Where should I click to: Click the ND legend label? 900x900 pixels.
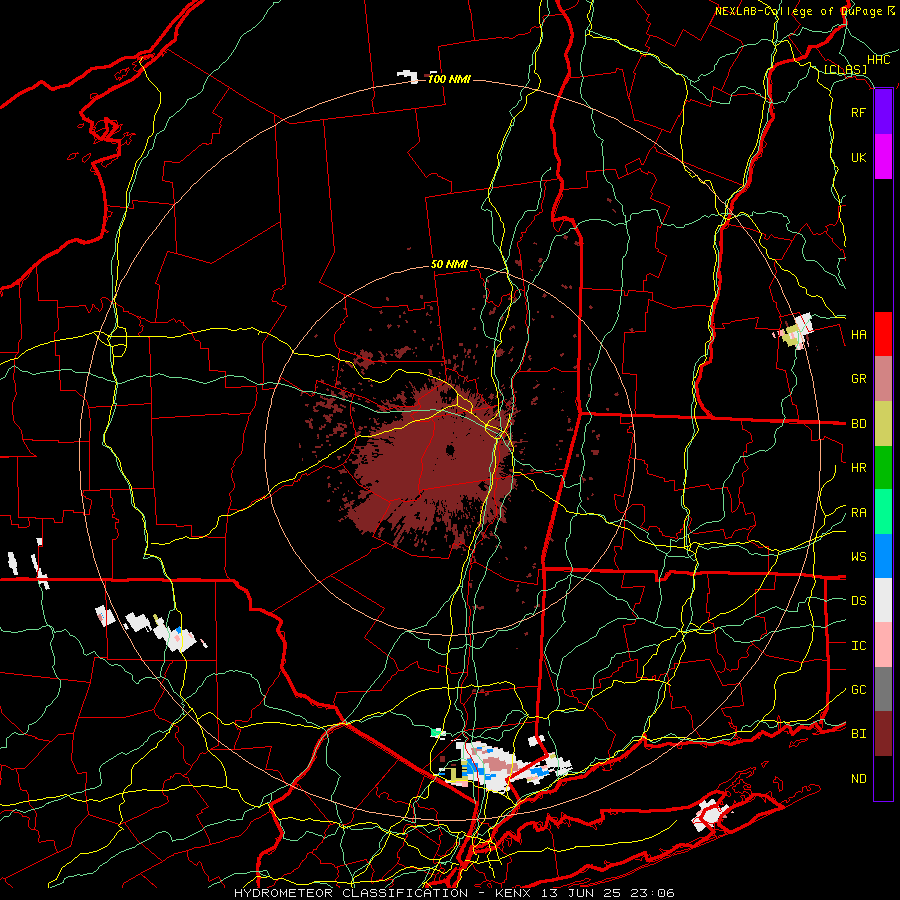(x=858, y=779)
